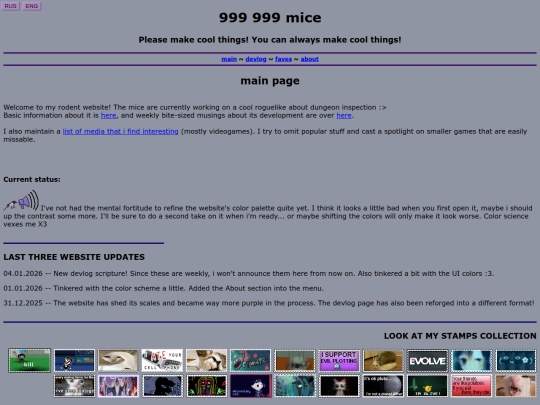Click the kaomoji face with flower stamp

tap(516, 361)
